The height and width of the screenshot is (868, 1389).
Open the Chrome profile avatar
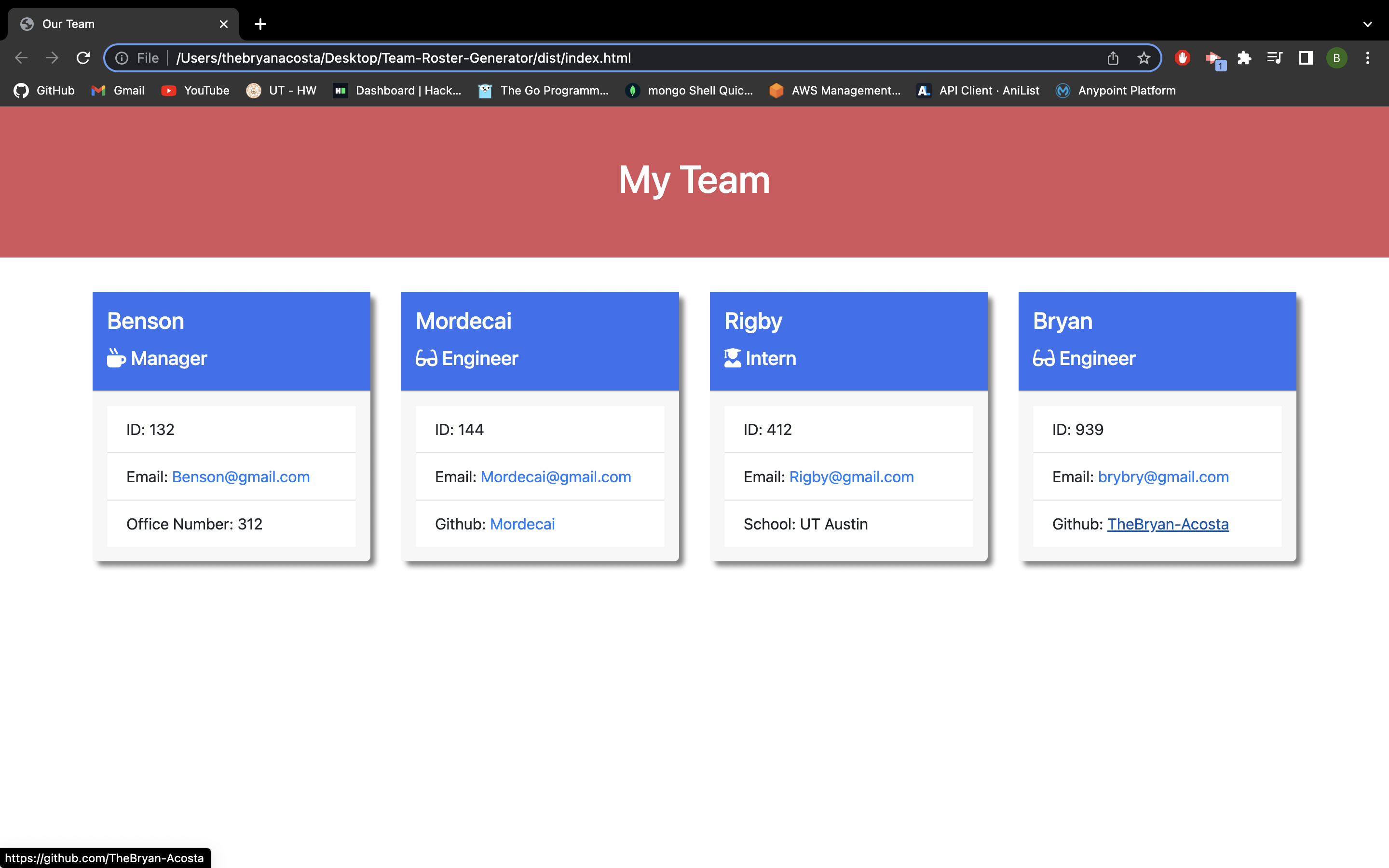pyautogui.click(x=1336, y=57)
